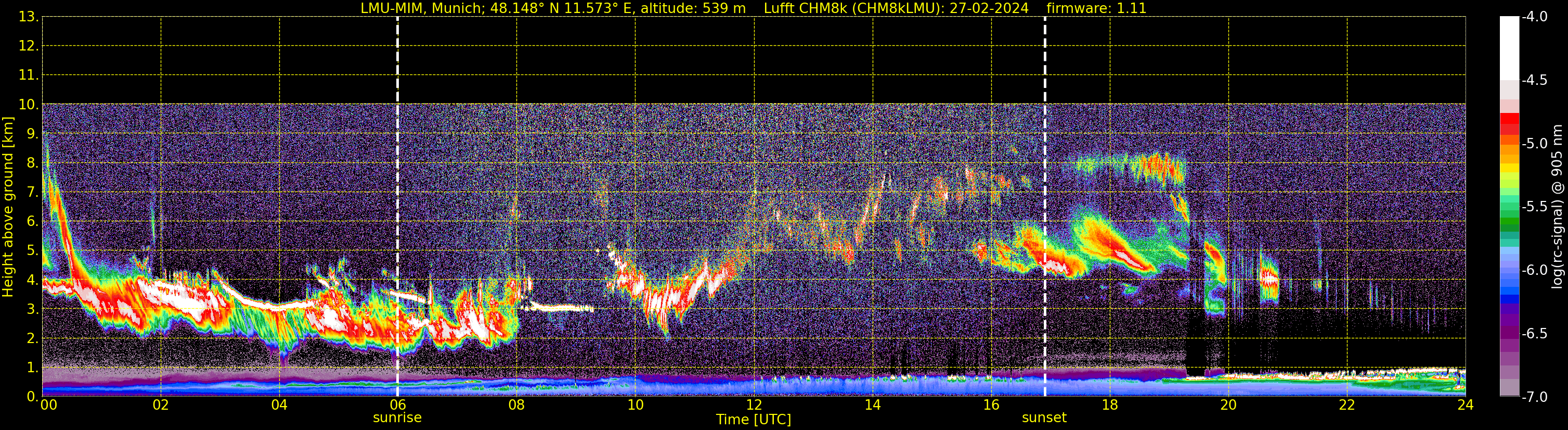
Task: Click the time-axis tick label 24
Action: tap(1465, 406)
